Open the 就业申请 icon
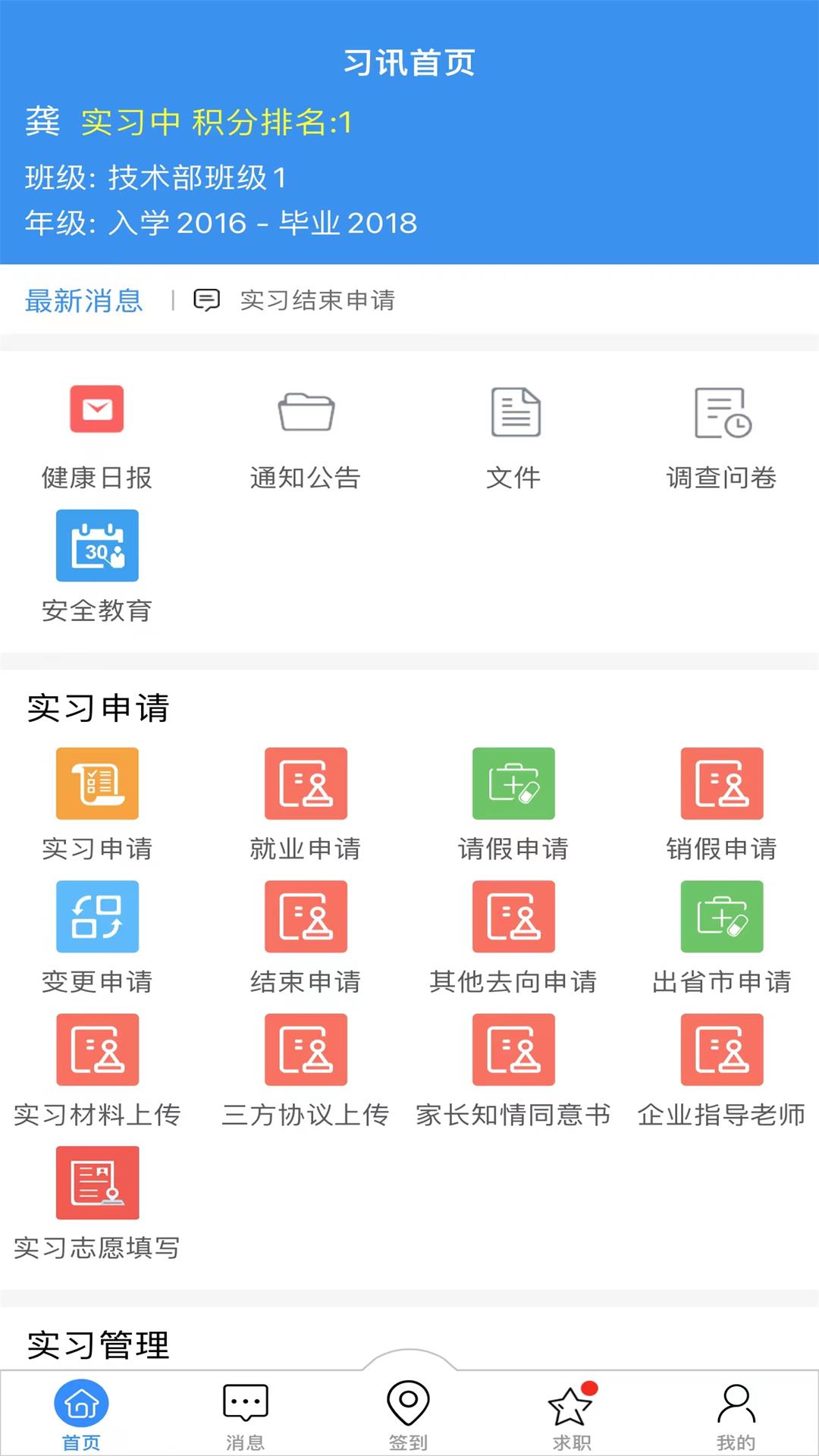Viewport: 819px width, 1456px height. tap(306, 783)
